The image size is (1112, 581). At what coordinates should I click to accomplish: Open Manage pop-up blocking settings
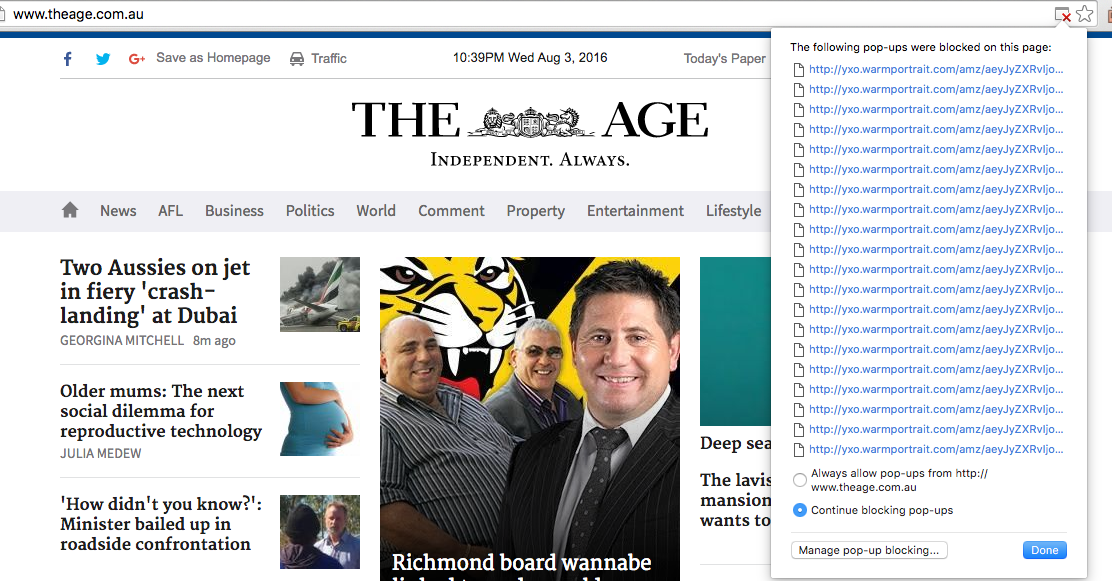click(x=869, y=550)
